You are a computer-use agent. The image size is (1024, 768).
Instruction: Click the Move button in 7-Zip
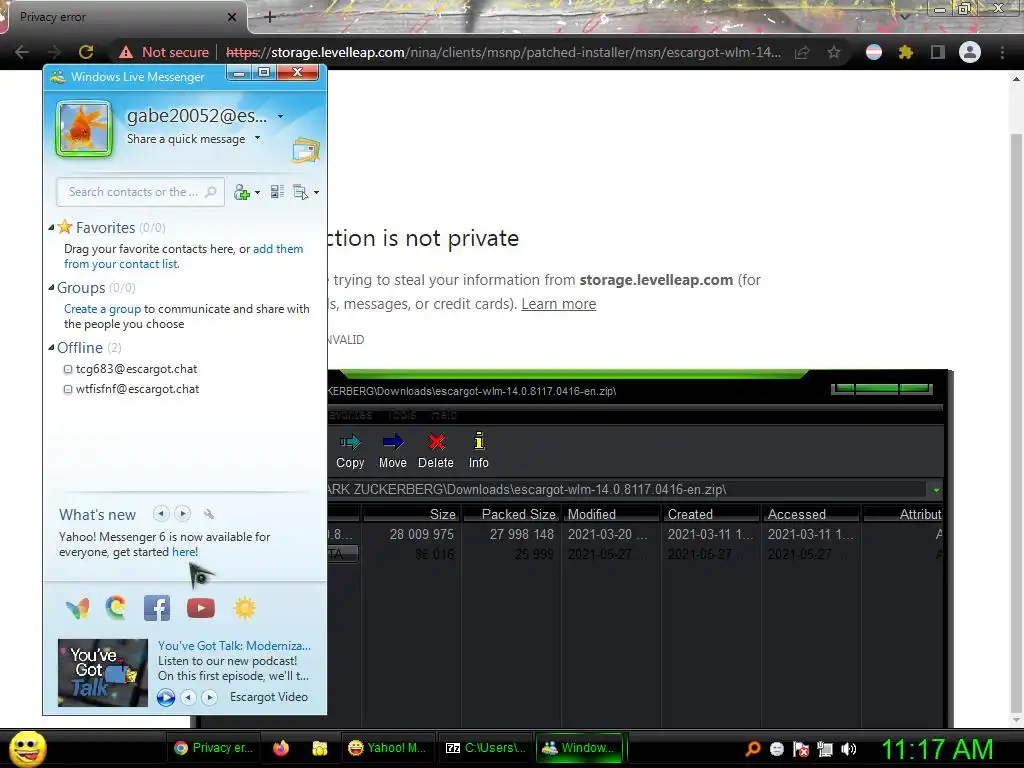point(392,451)
